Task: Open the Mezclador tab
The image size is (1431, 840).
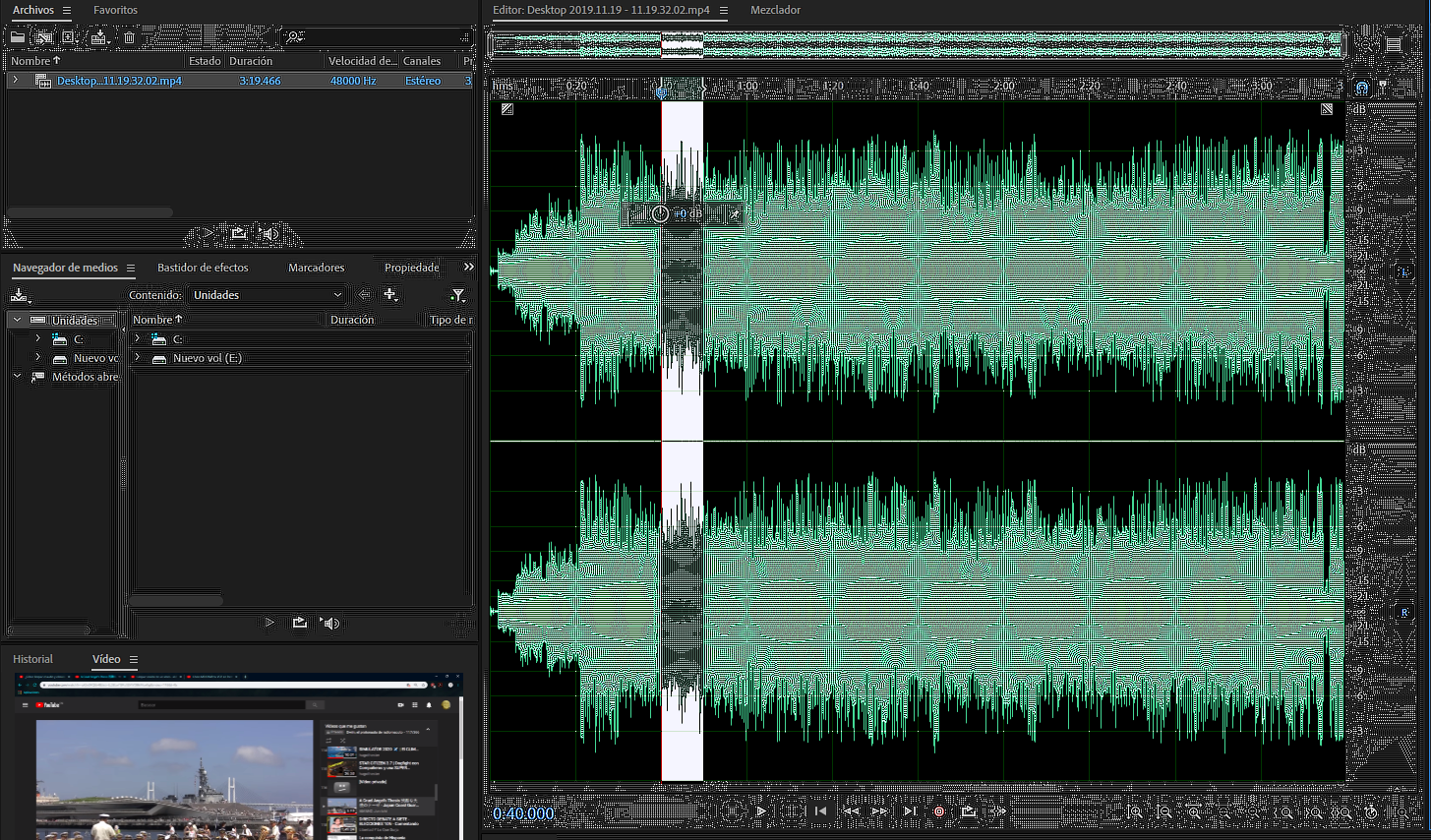Action: click(x=775, y=10)
